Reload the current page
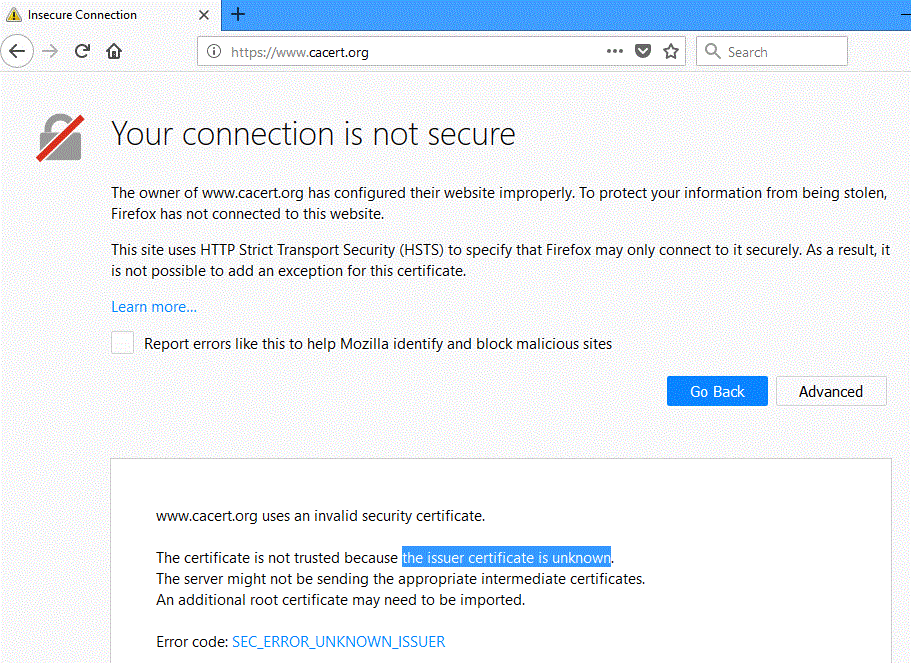Screen dimensions: 911x663 point(83,51)
